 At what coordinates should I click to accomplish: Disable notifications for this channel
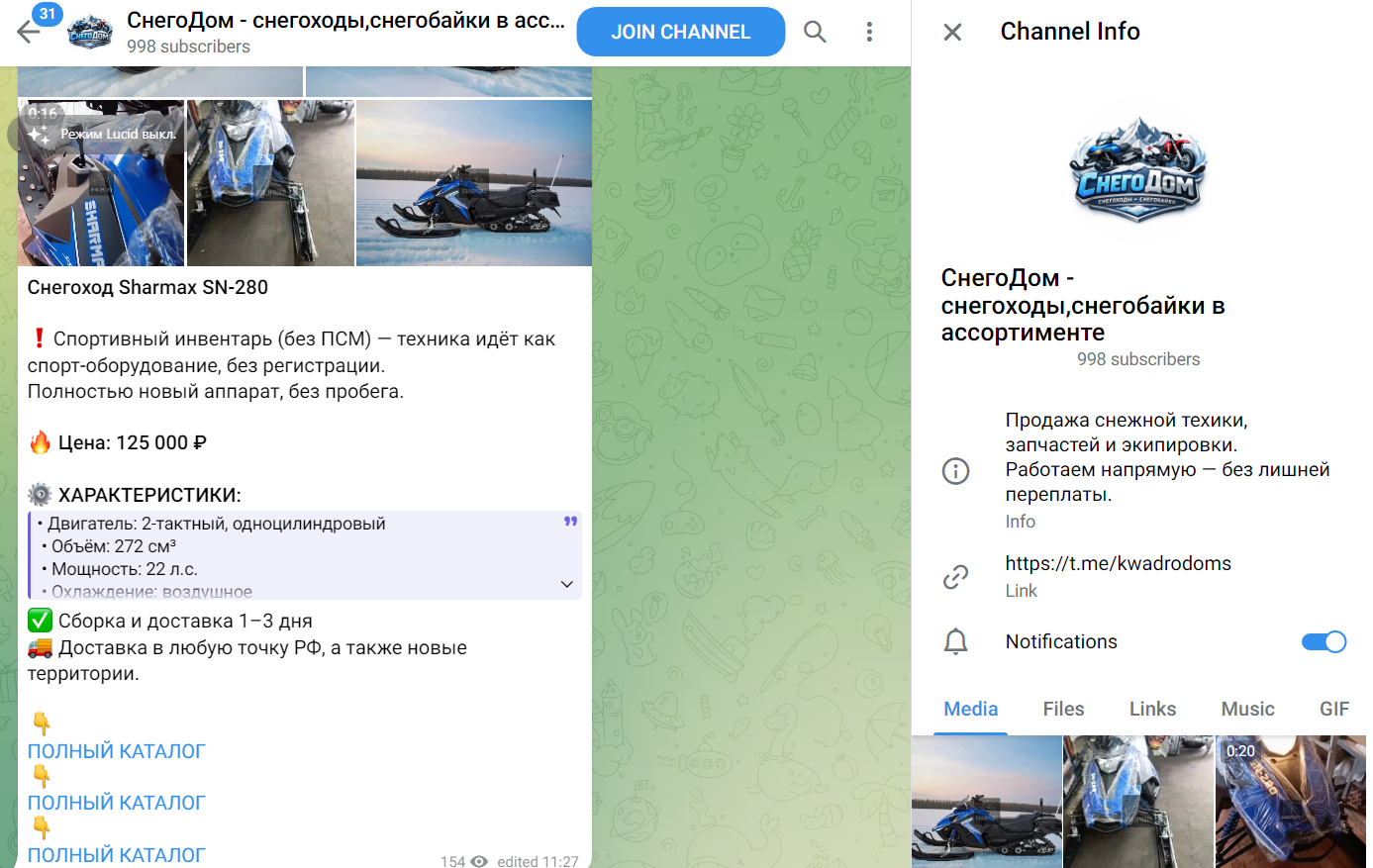1324,641
